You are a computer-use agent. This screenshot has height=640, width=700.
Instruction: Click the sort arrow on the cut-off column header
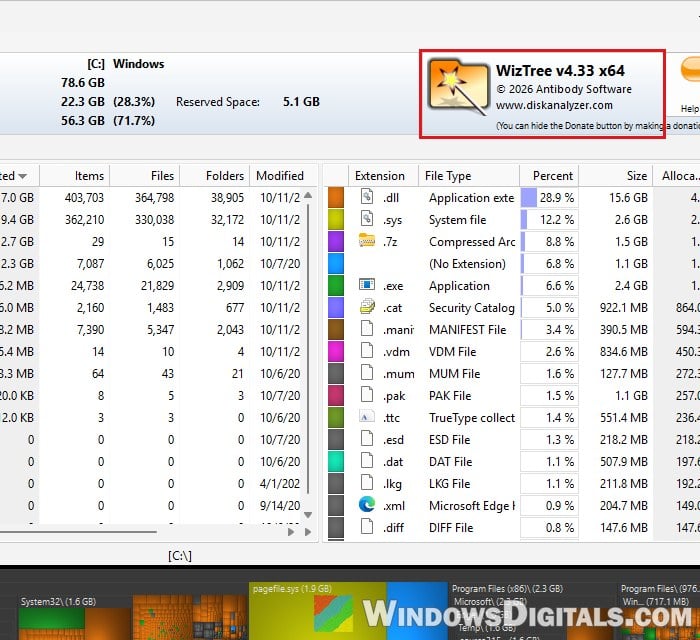coord(22,176)
